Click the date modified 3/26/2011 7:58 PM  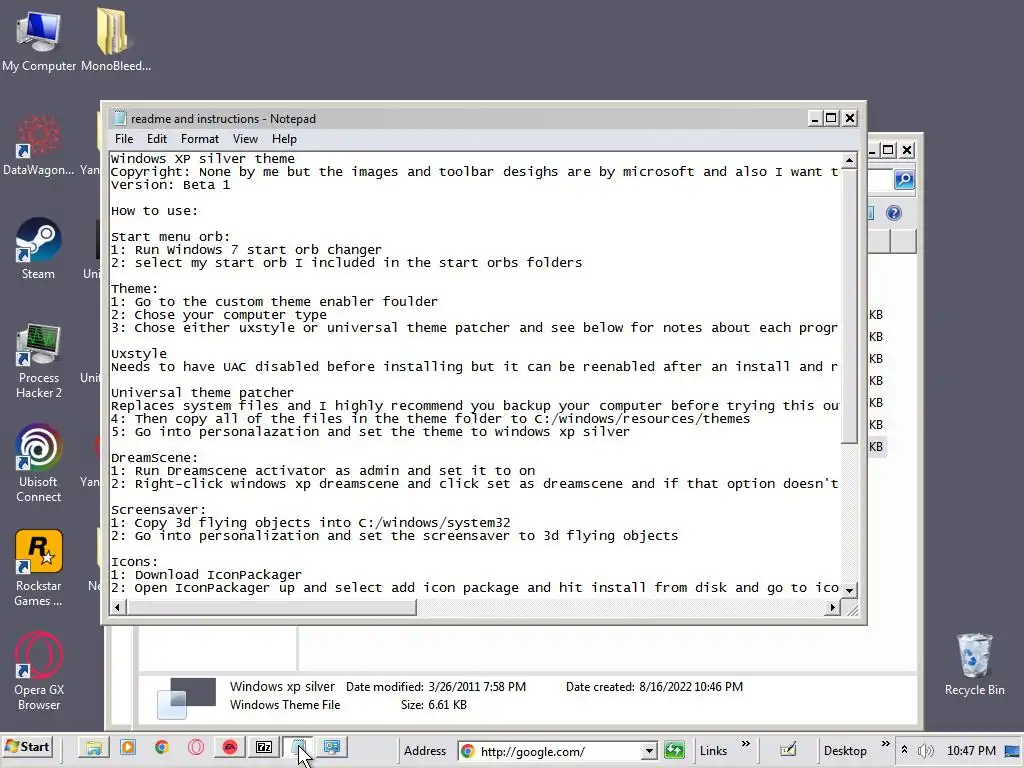pyautogui.click(x=477, y=687)
